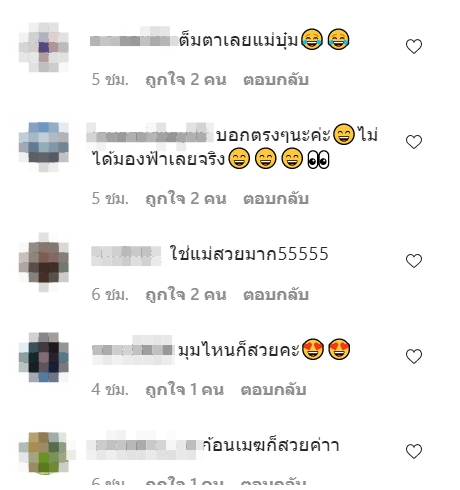460x490 pixels.
Task: Click 4 ชม. timestamp on มุมไหนก็สวยคะ comment
Action: point(110,390)
